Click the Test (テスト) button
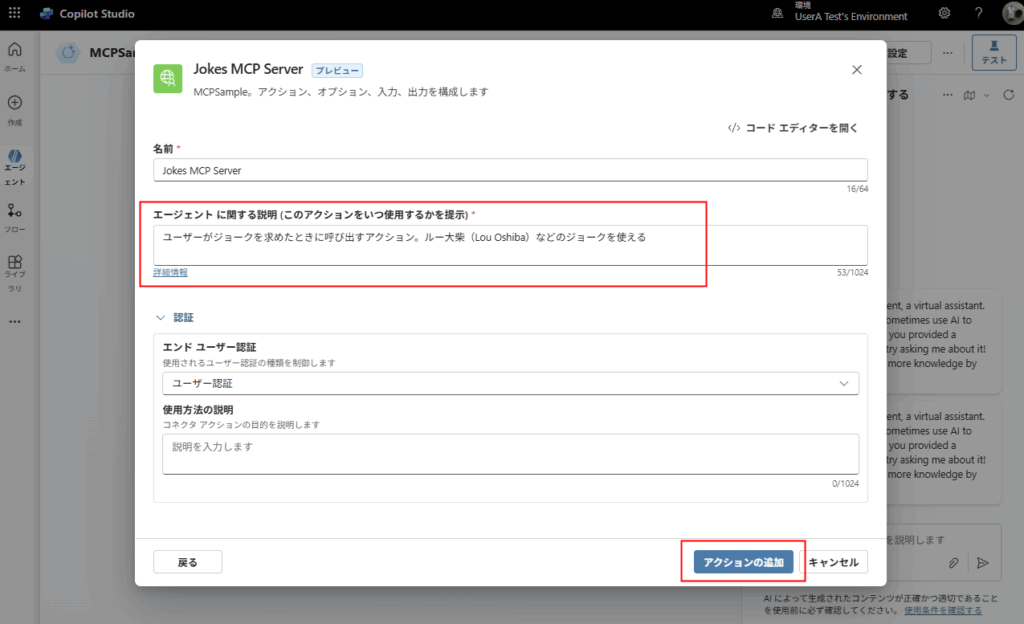The width and height of the screenshot is (1024, 624). point(993,52)
